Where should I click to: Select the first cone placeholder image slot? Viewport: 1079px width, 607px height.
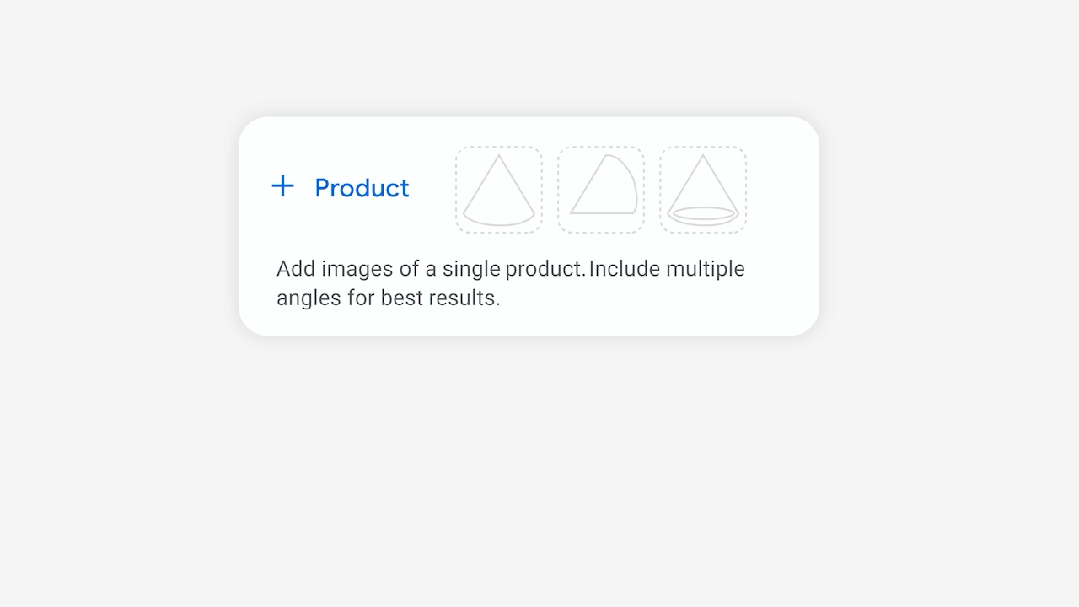pyautogui.click(x=499, y=190)
